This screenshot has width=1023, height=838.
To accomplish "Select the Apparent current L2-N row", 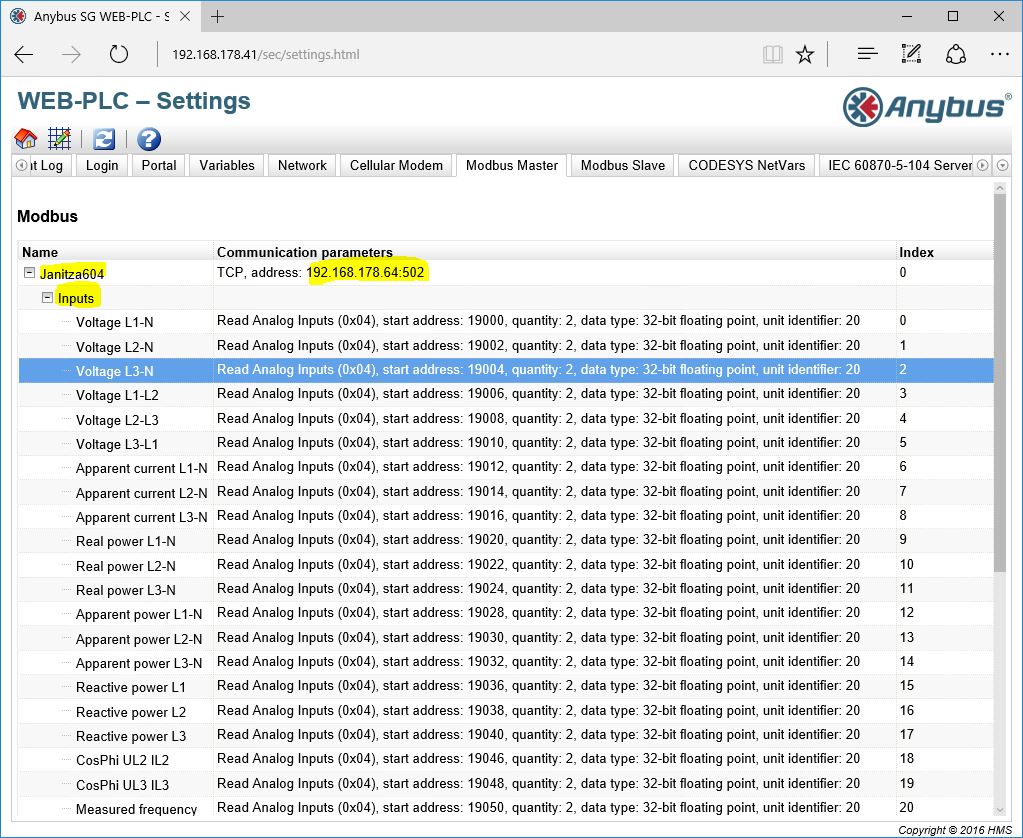I will [x=506, y=492].
